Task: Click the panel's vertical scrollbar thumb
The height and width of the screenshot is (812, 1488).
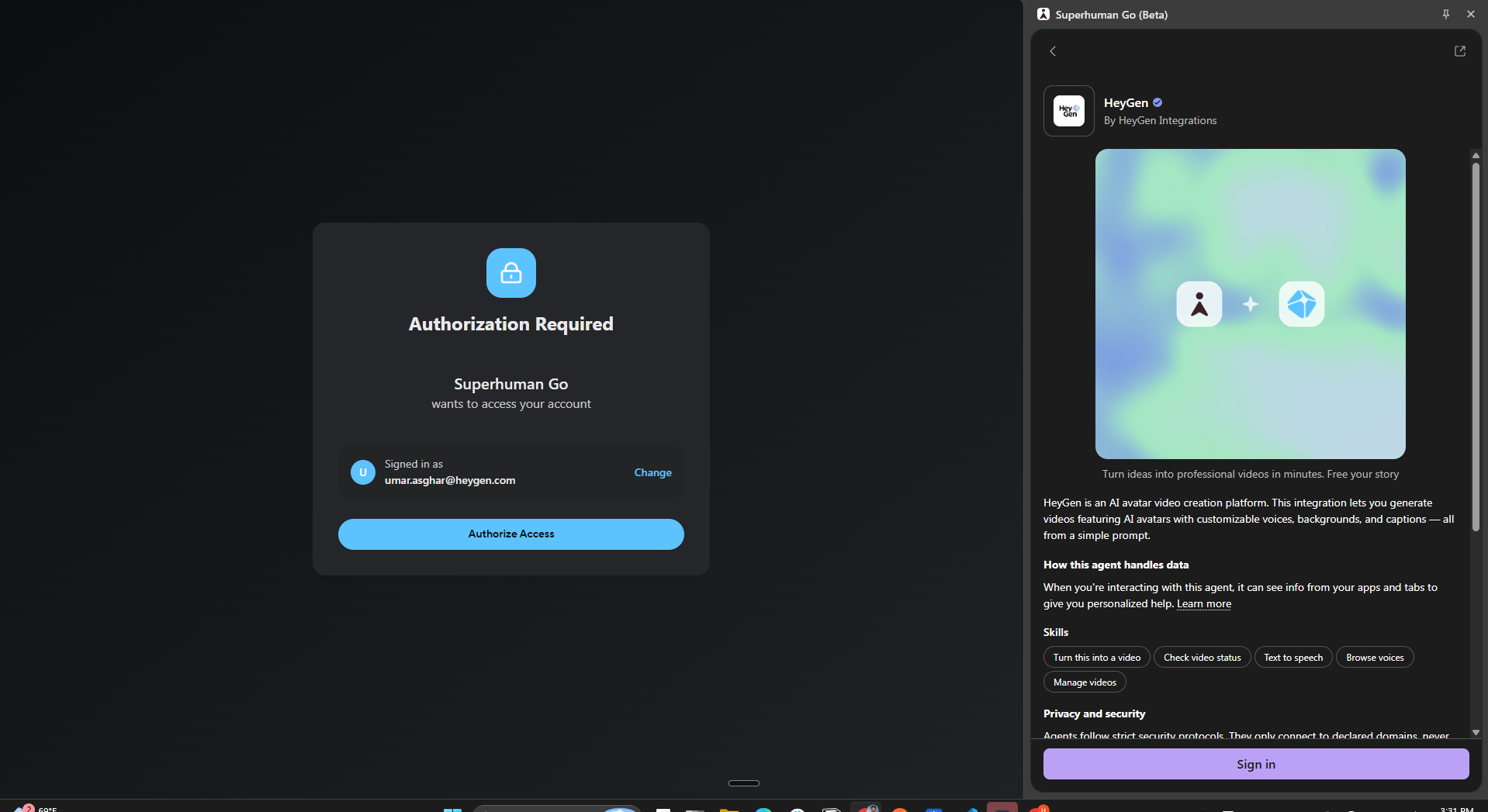Action: [1476, 346]
